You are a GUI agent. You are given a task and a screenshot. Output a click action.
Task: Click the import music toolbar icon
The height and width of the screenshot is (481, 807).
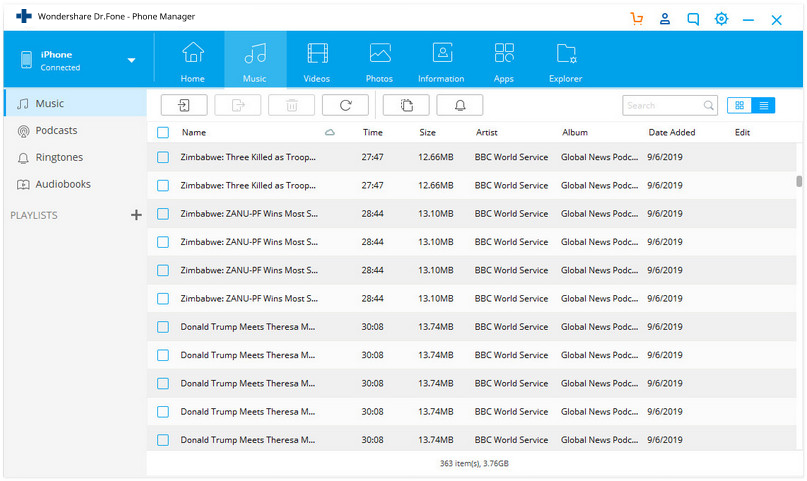pos(184,105)
